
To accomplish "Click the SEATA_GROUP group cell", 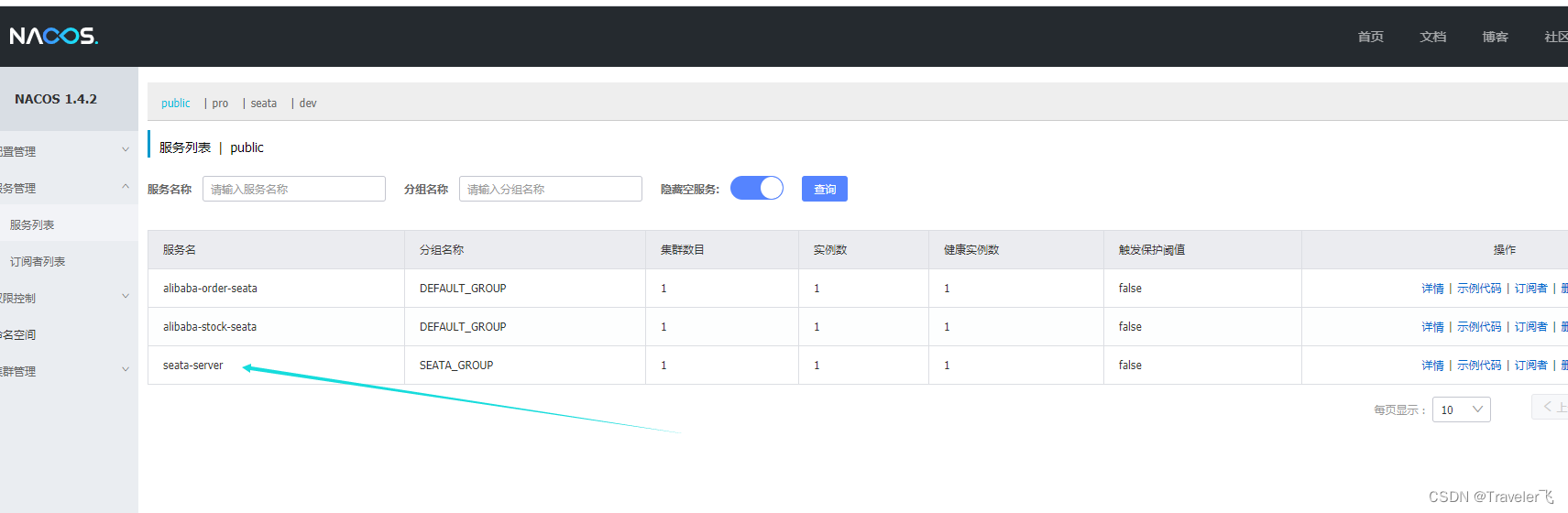I will point(456,365).
